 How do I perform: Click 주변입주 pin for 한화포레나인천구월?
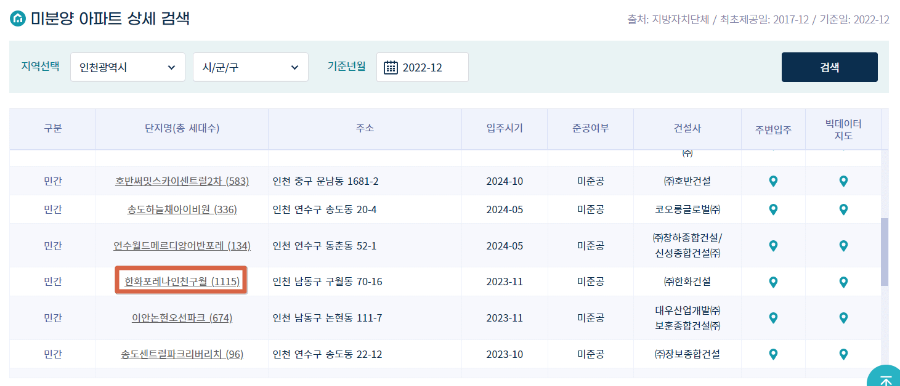point(773,282)
